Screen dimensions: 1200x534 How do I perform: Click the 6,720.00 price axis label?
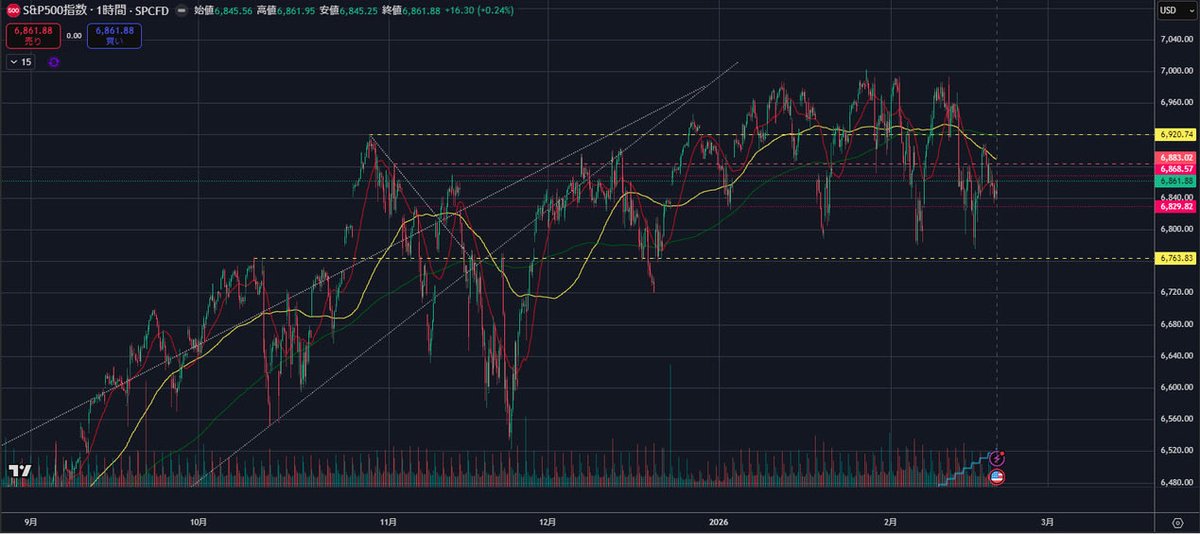click(x=1178, y=292)
